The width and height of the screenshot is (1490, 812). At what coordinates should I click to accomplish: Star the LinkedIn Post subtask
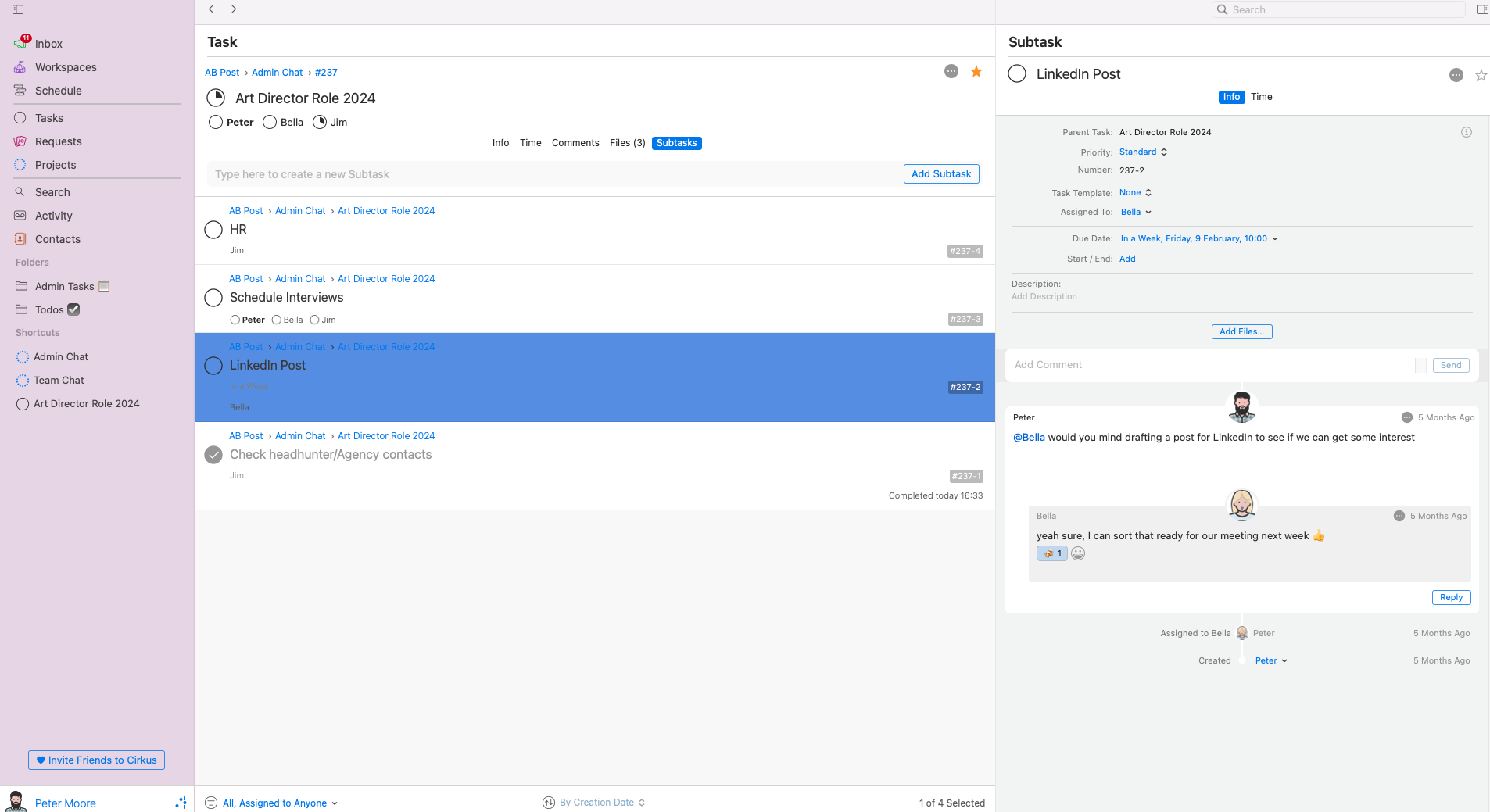point(1481,75)
